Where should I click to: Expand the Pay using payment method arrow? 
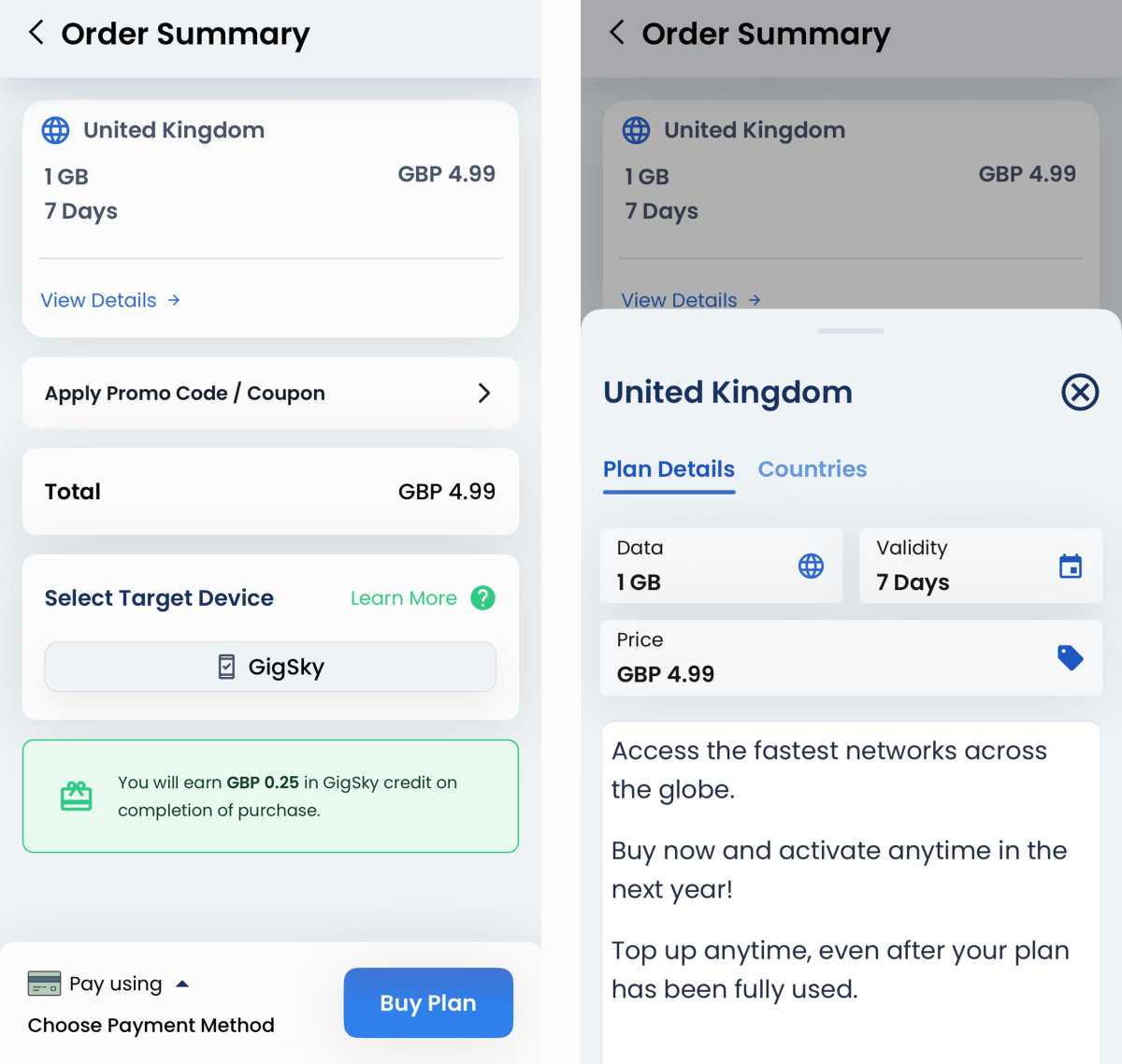tap(182, 984)
